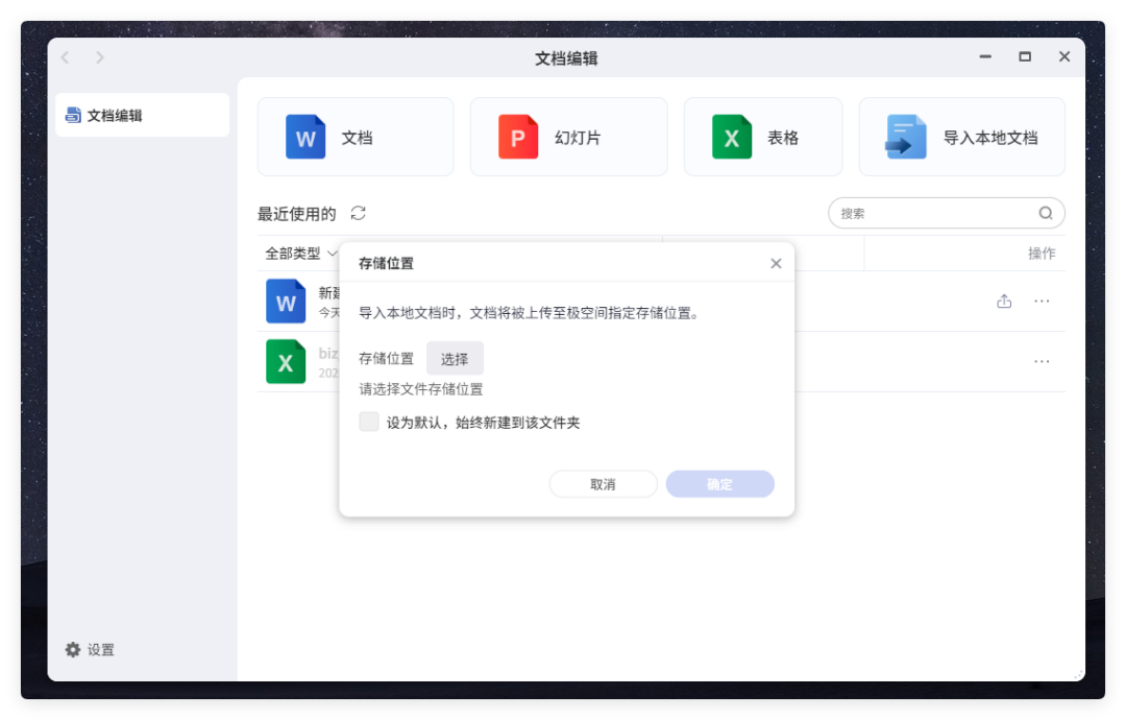Open more options for the Word file
1126x720 pixels.
pyautogui.click(x=1042, y=301)
